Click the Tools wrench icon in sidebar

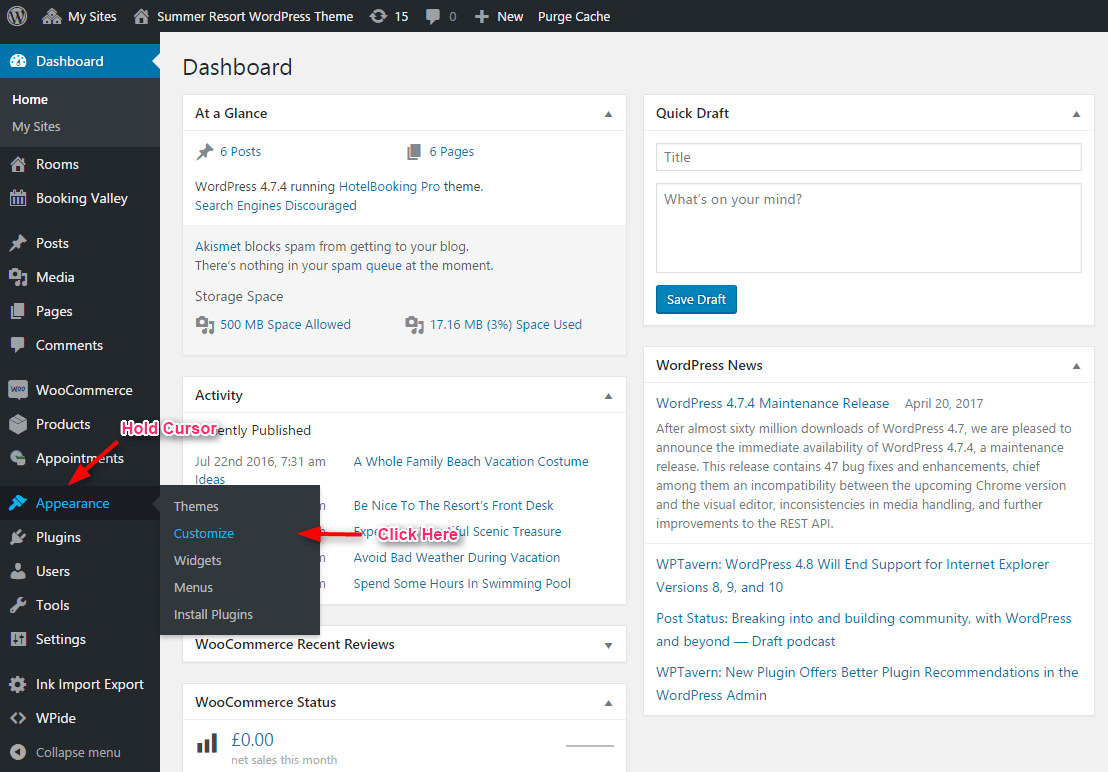pyautogui.click(x=18, y=605)
